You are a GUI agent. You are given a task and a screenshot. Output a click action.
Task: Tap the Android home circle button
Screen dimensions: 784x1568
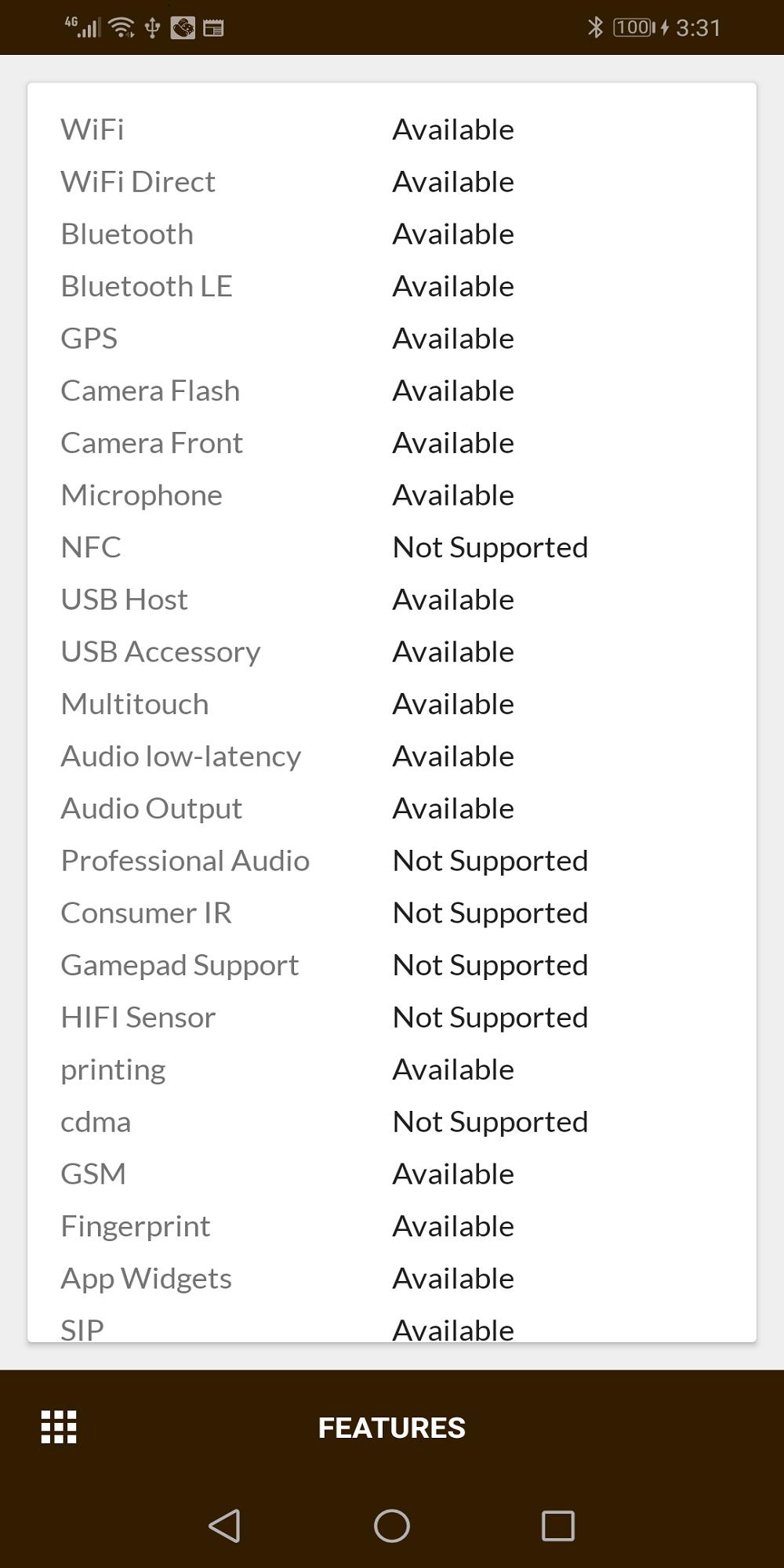[392, 1526]
